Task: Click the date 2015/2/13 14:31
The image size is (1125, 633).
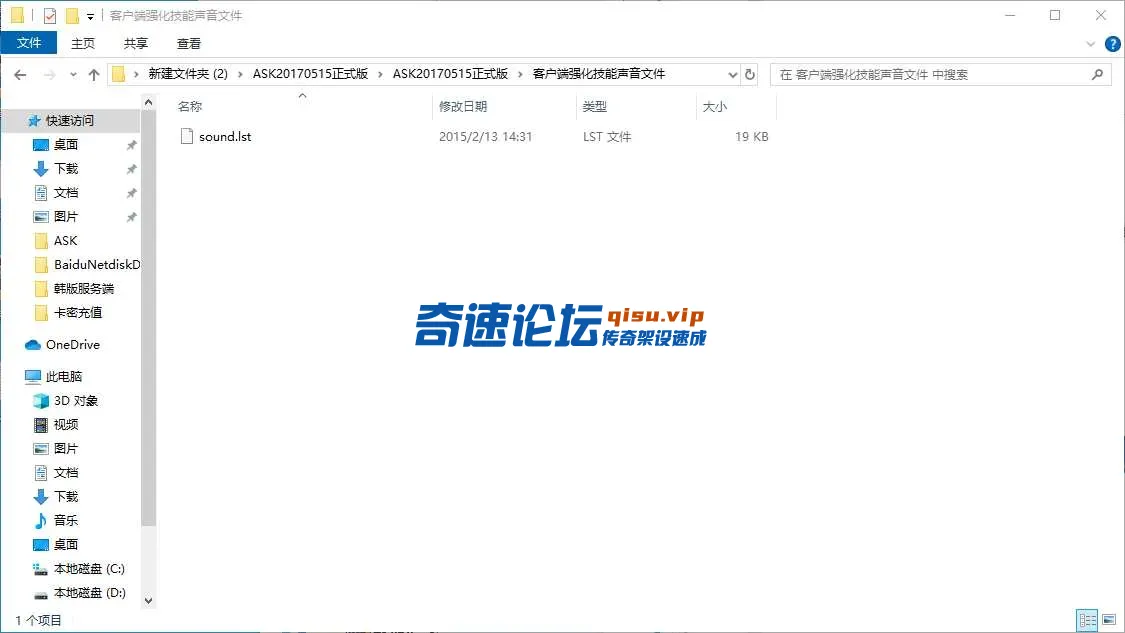Action: coord(486,136)
